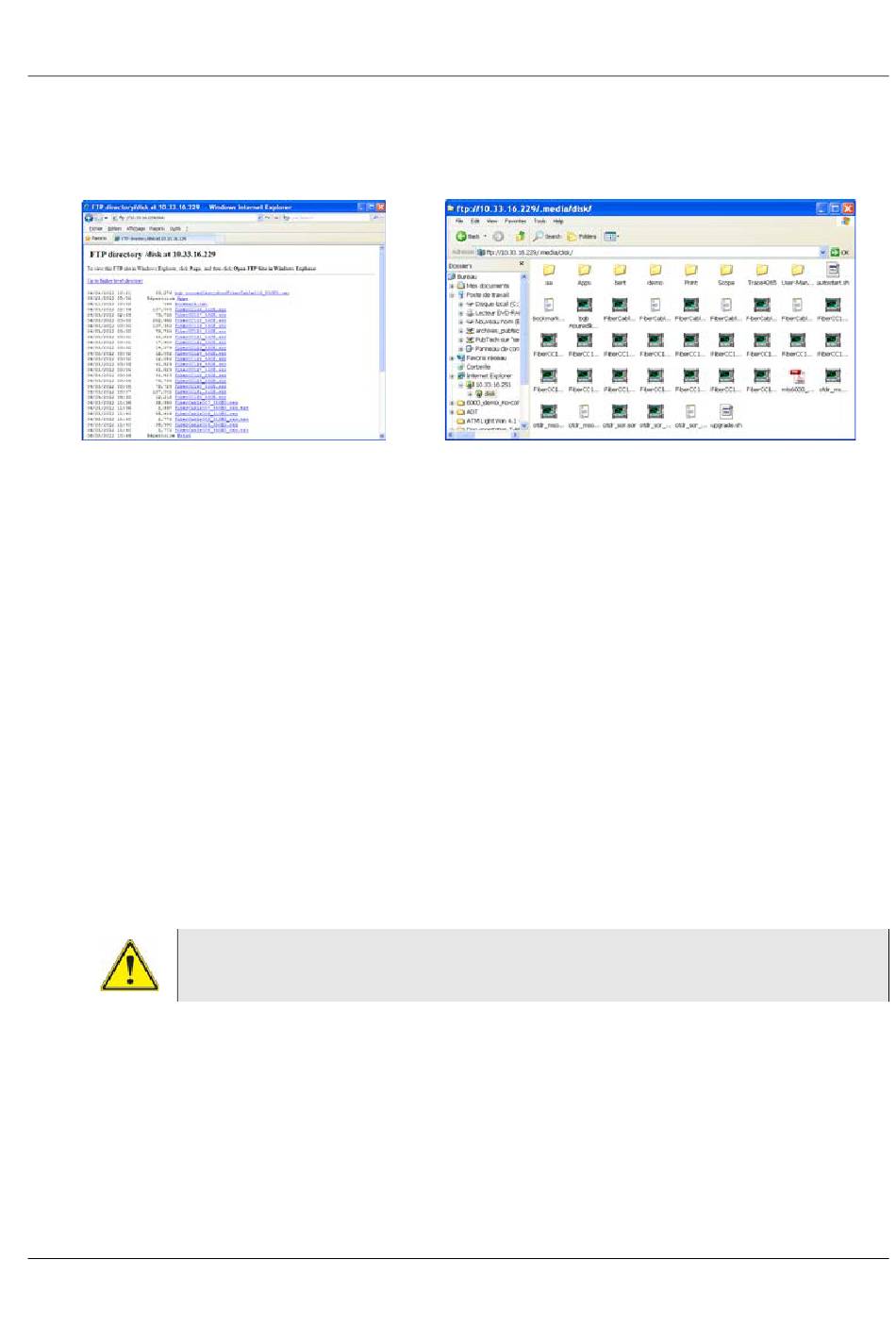Viewport: 896px width, 1326px height.
Task: Select Favoris réseau in the tree
Action: point(481,357)
